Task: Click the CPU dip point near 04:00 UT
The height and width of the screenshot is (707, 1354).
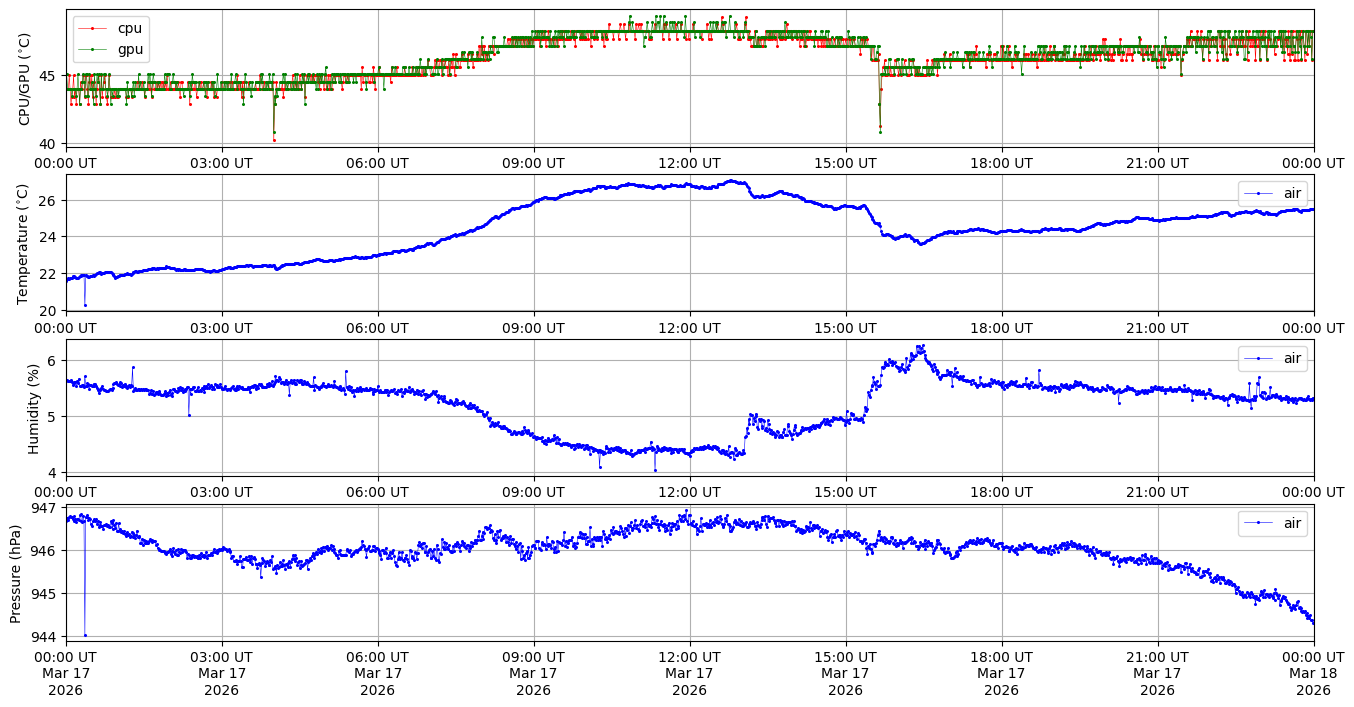Action: point(274,139)
